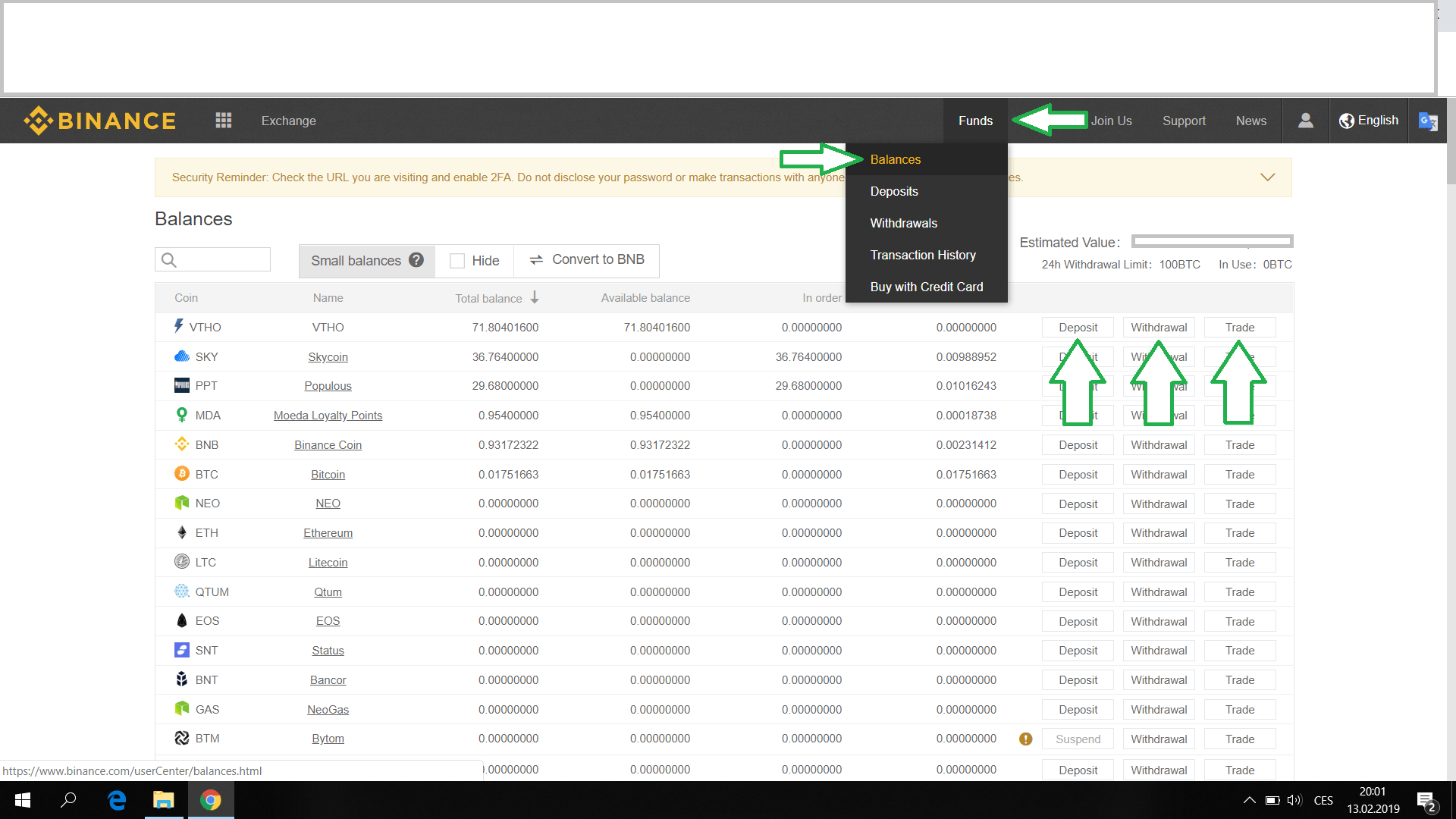Open the News link
The width and height of the screenshot is (1456, 819).
coord(1251,121)
